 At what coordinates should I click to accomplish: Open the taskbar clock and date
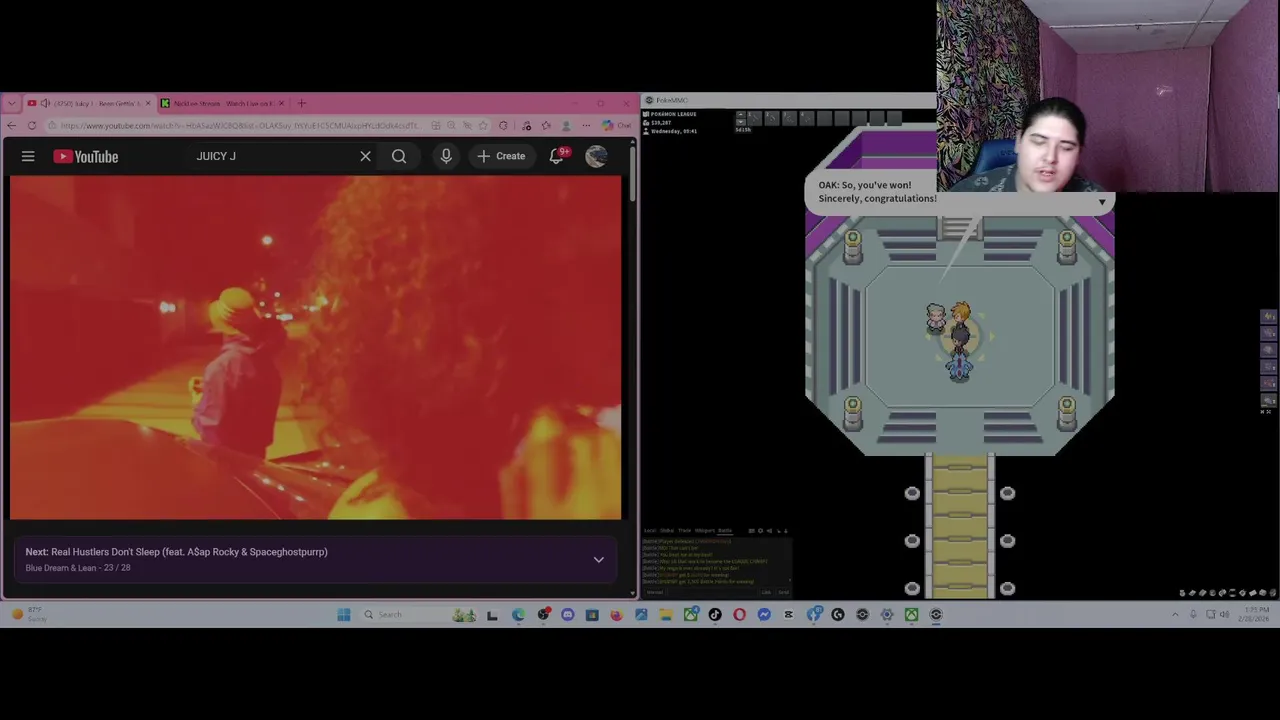coord(1253,614)
